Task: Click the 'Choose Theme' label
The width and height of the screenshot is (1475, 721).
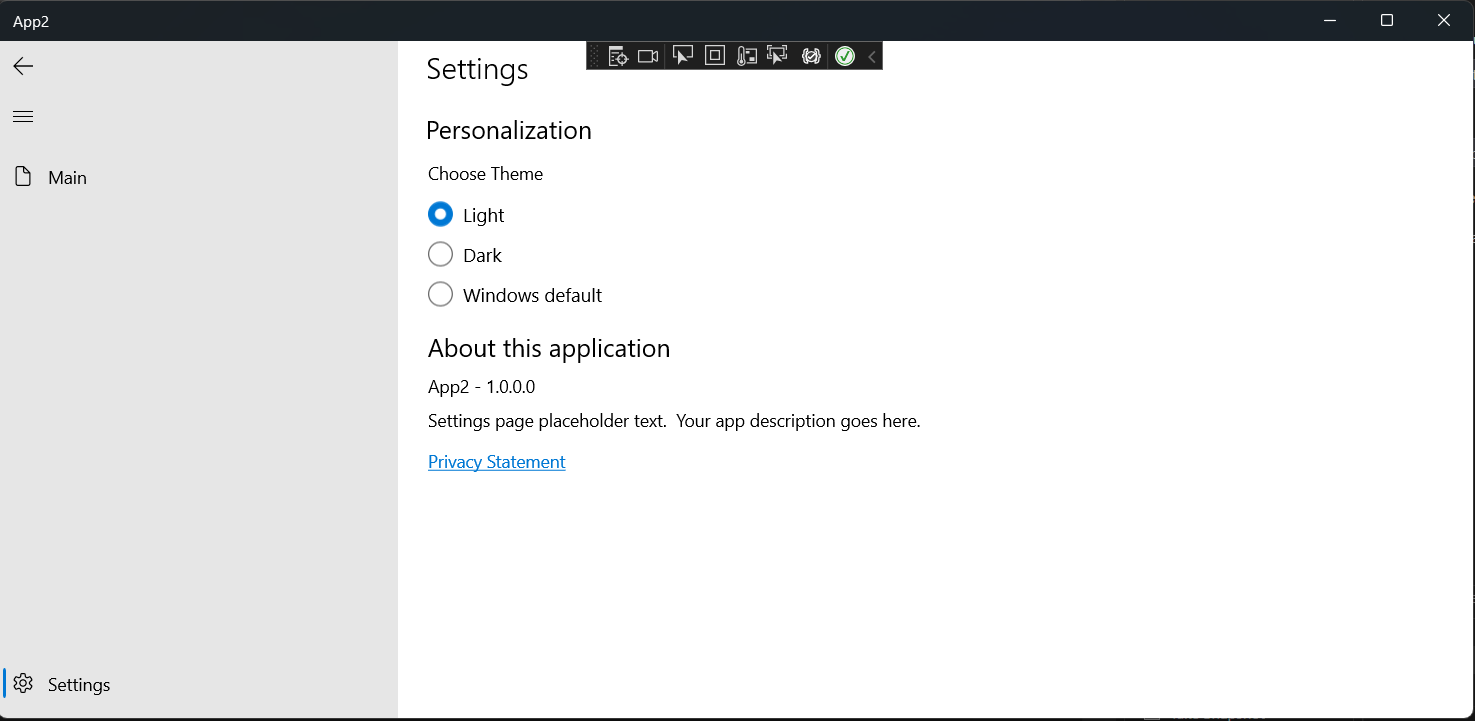Action: pos(486,174)
